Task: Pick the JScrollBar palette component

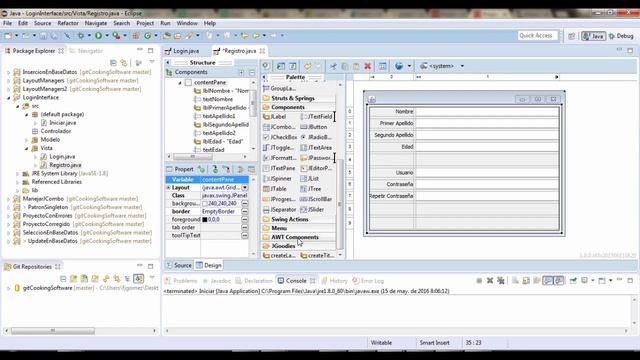Action: tap(316, 199)
